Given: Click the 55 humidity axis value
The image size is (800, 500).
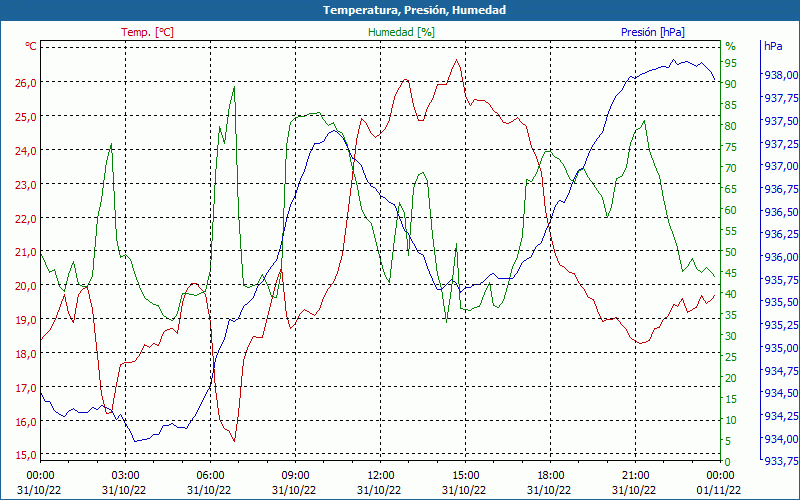Looking at the screenshot, I should (x=731, y=231).
